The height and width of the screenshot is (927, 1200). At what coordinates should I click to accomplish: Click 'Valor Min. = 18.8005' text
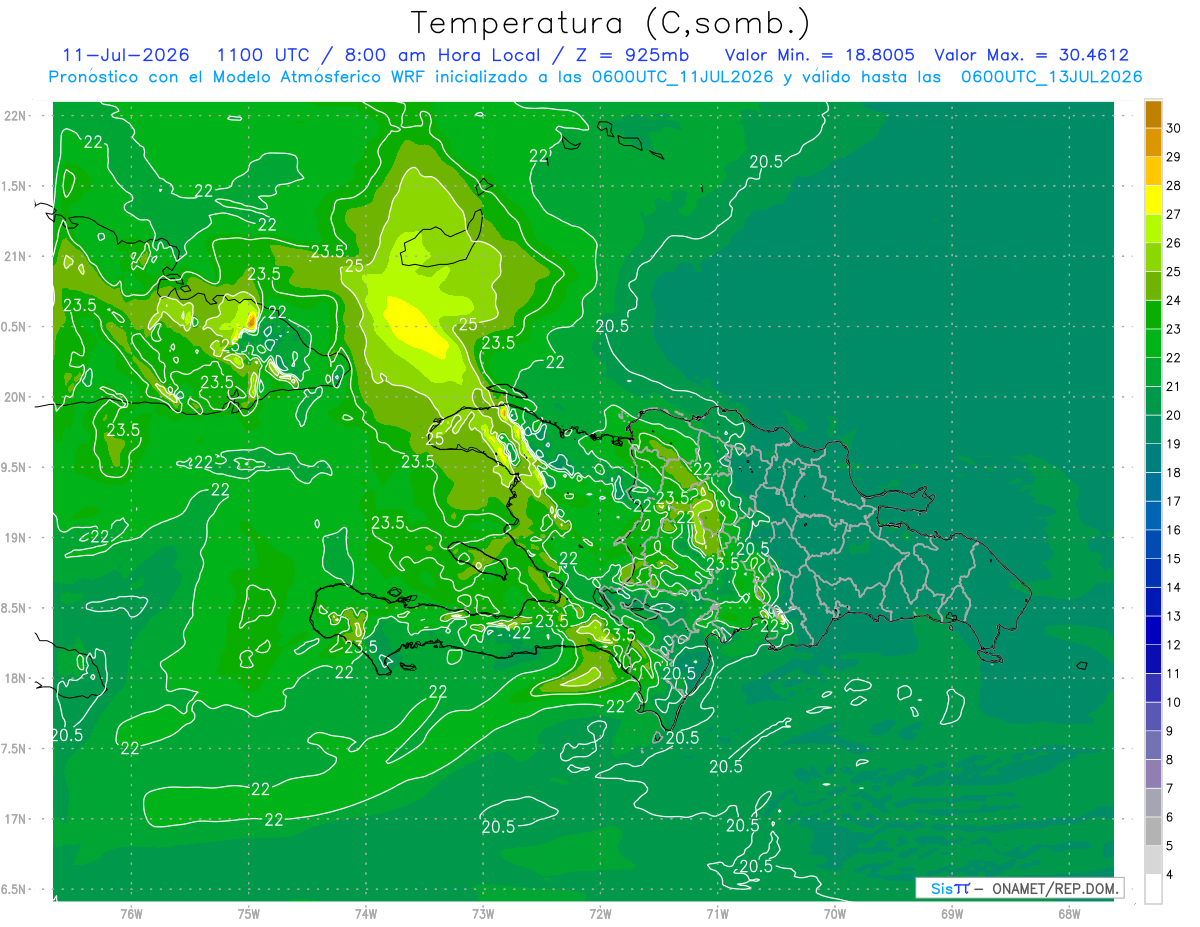(x=820, y=55)
